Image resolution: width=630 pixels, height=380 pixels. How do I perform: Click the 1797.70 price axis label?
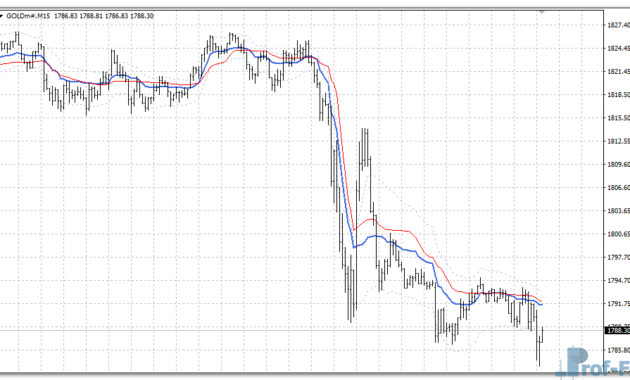coord(618,257)
